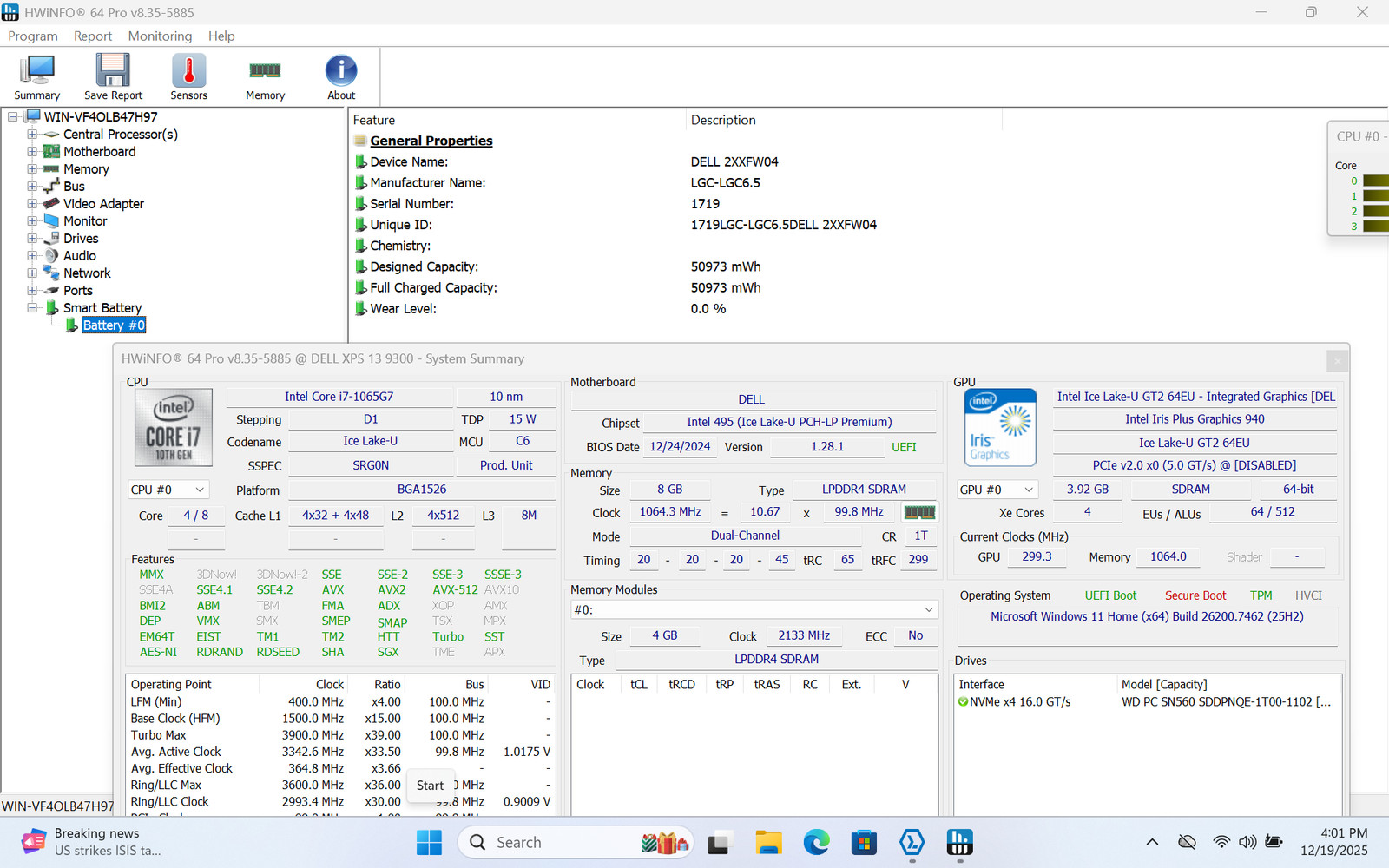The width and height of the screenshot is (1389, 868).
Task: Click the Windows 11 Home OS text
Action: 1147,616
